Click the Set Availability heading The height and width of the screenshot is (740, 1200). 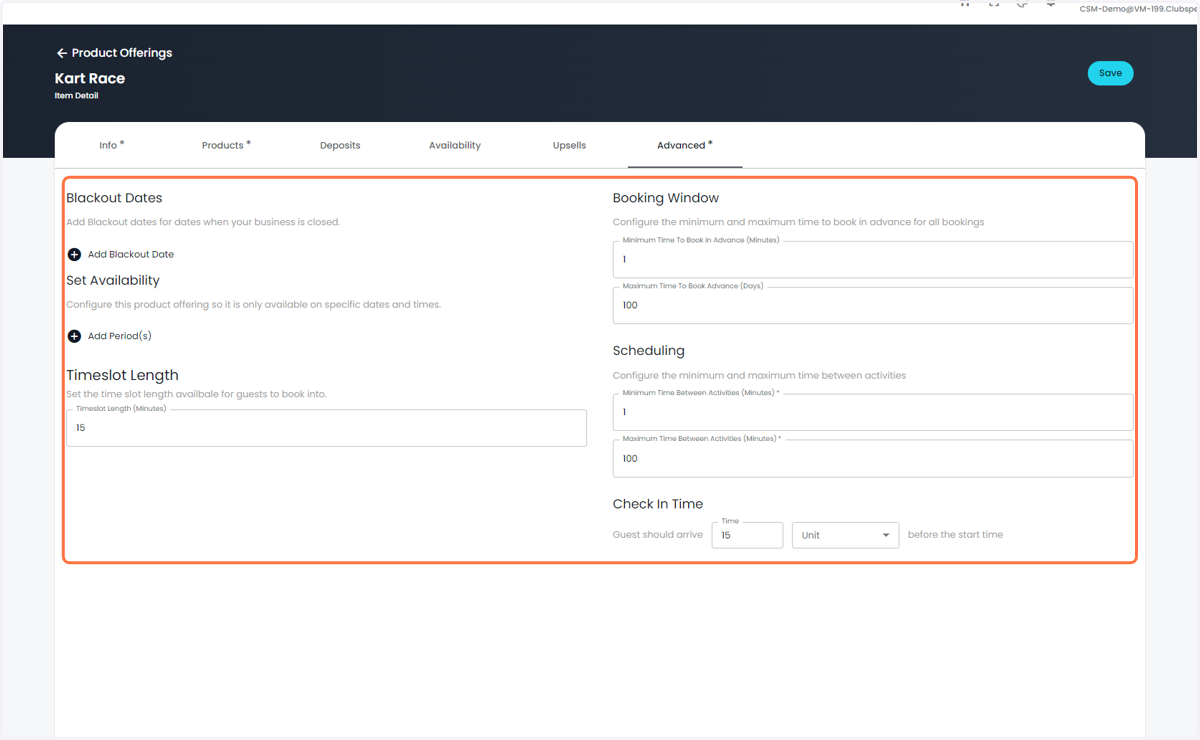click(x=113, y=280)
